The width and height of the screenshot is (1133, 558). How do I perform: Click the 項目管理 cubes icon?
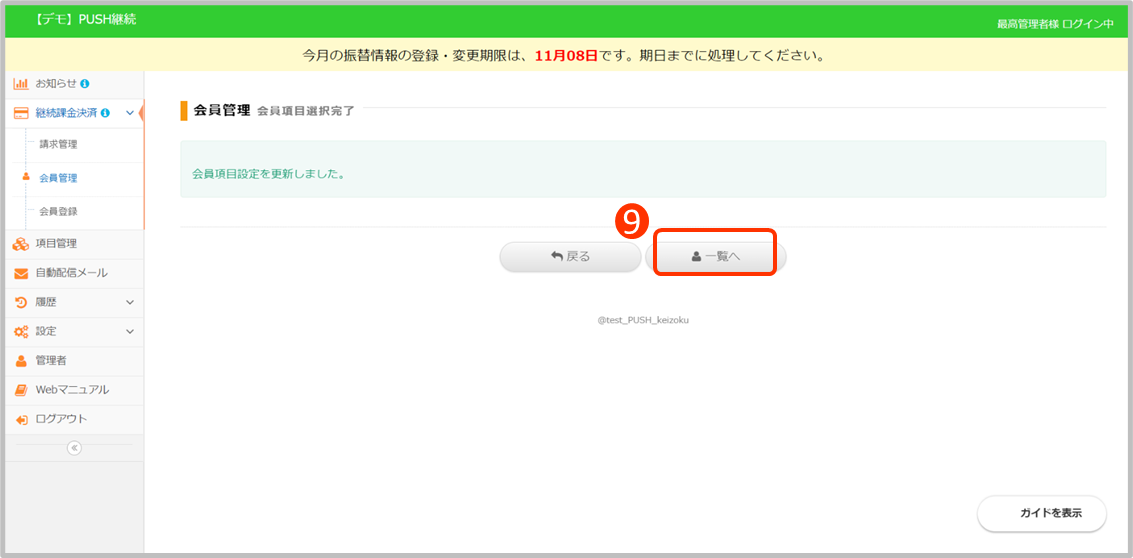21,243
